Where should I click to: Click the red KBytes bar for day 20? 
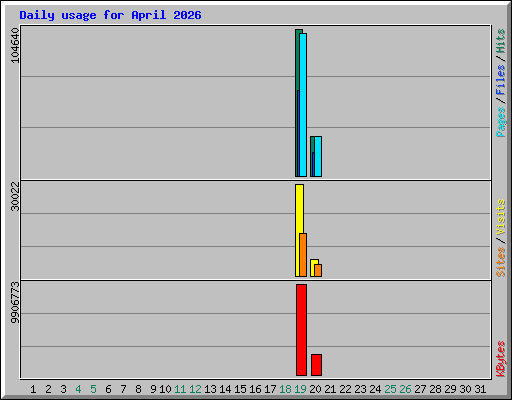[316, 365]
